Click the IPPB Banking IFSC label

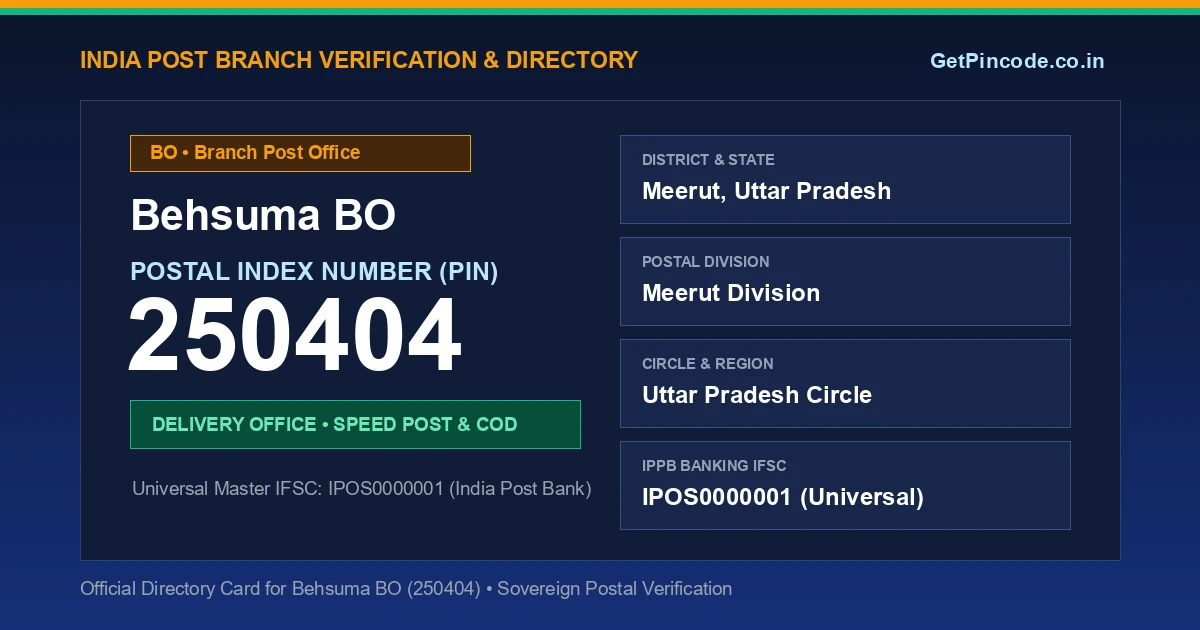point(714,466)
